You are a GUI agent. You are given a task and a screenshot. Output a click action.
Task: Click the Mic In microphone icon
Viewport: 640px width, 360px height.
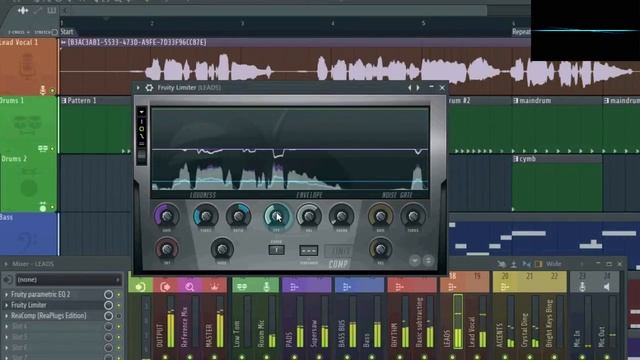(x=582, y=287)
